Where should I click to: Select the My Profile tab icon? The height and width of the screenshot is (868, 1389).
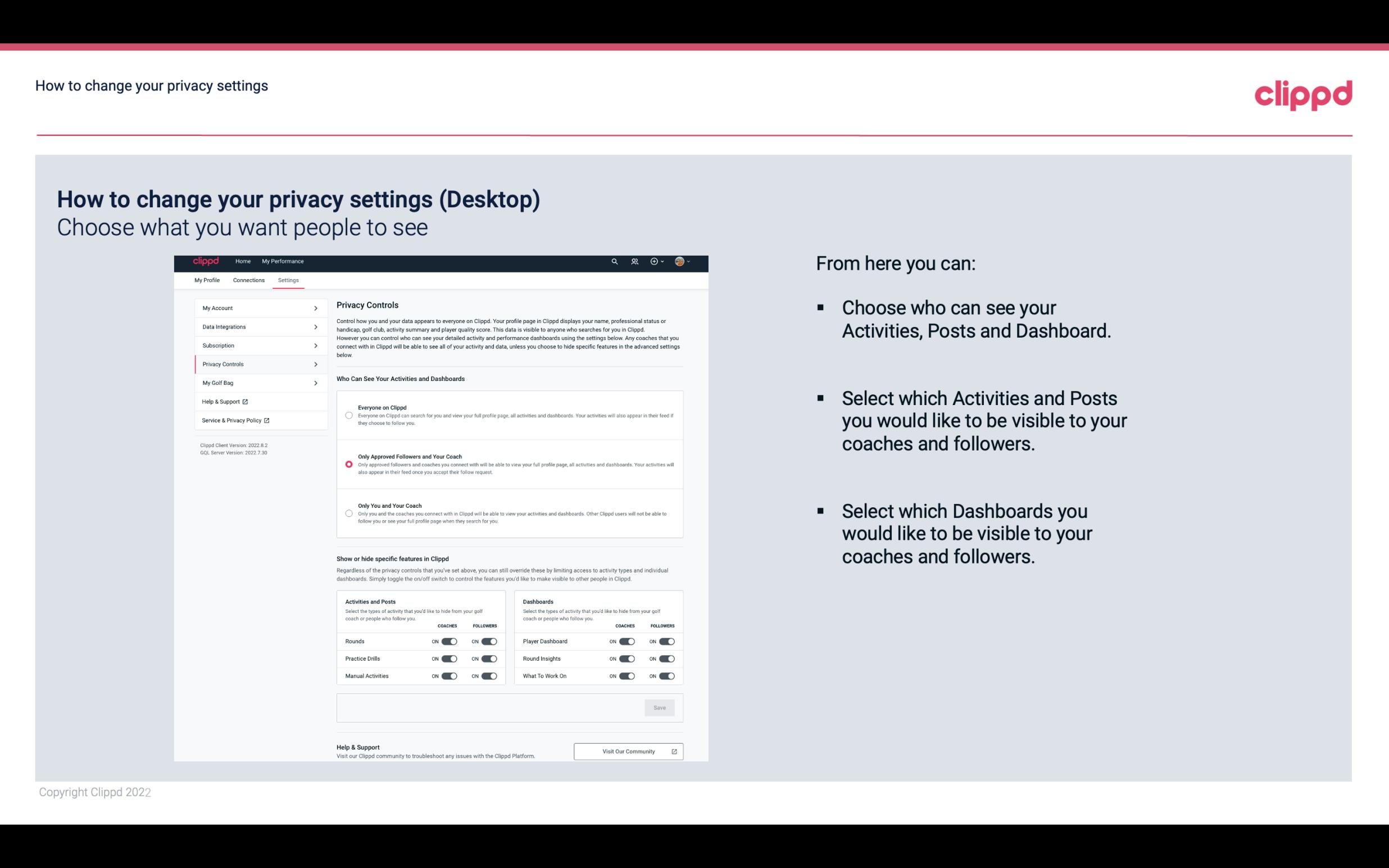tap(207, 280)
